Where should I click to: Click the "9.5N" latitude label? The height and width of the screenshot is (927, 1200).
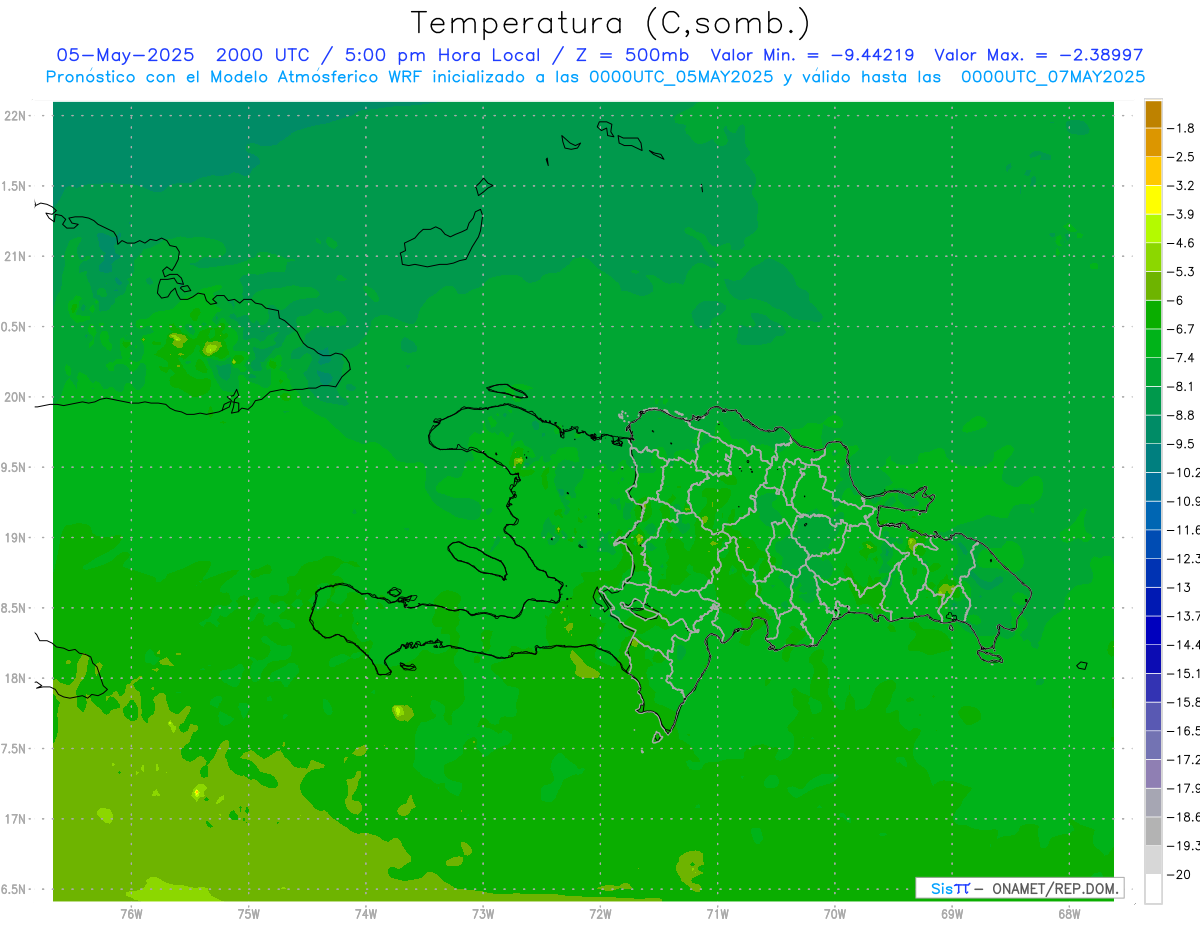[x=14, y=467]
